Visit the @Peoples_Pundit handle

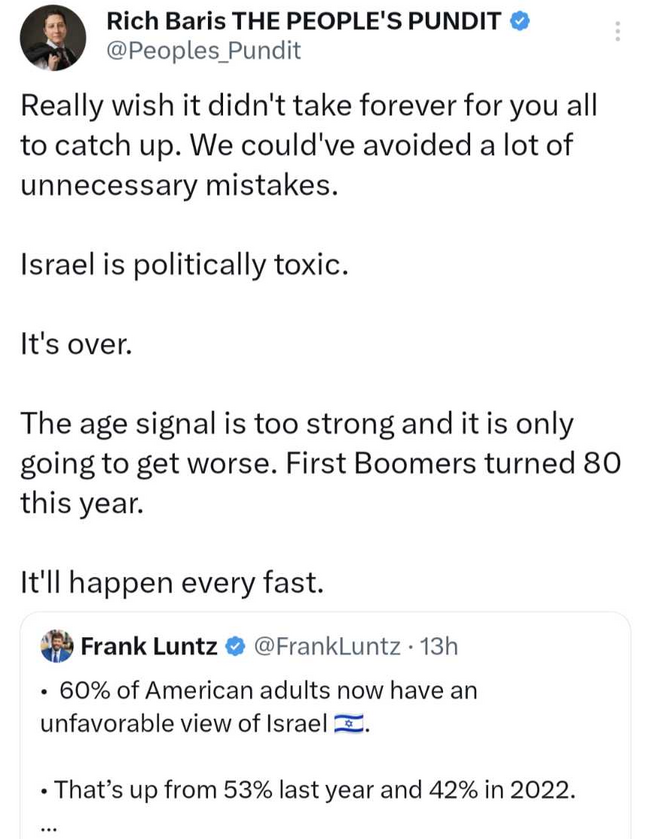[203, 50]
